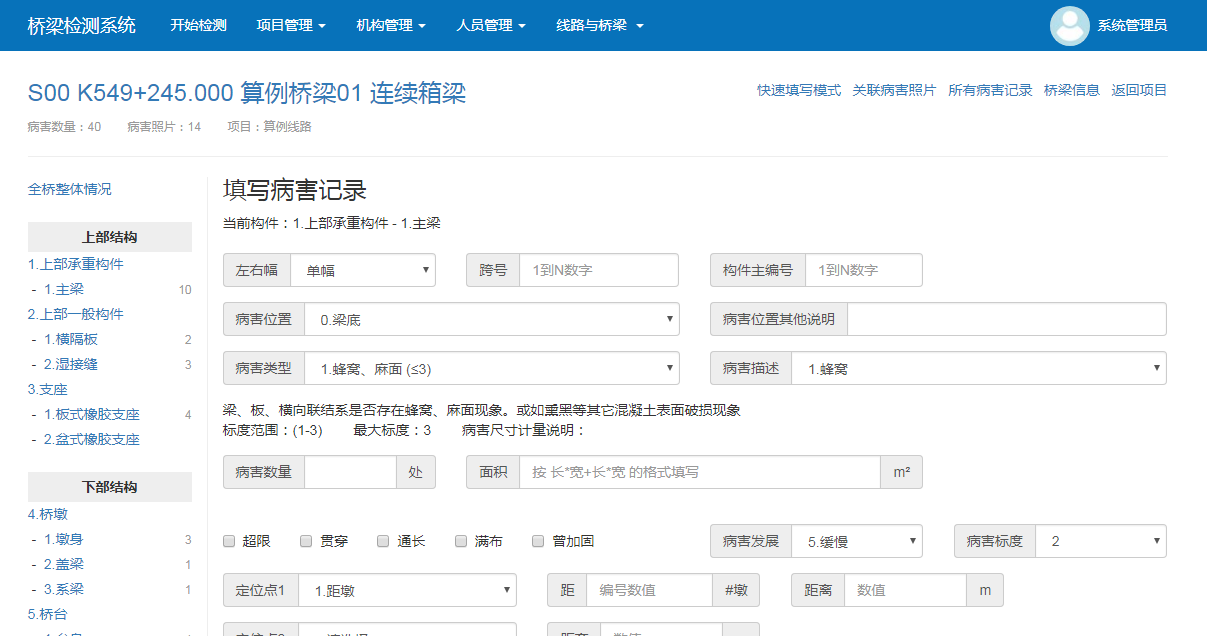This screenshot has height=636, width=1207.
Task: Expand the 线路与桥梁 menu
Action: (x=600, y=26)
